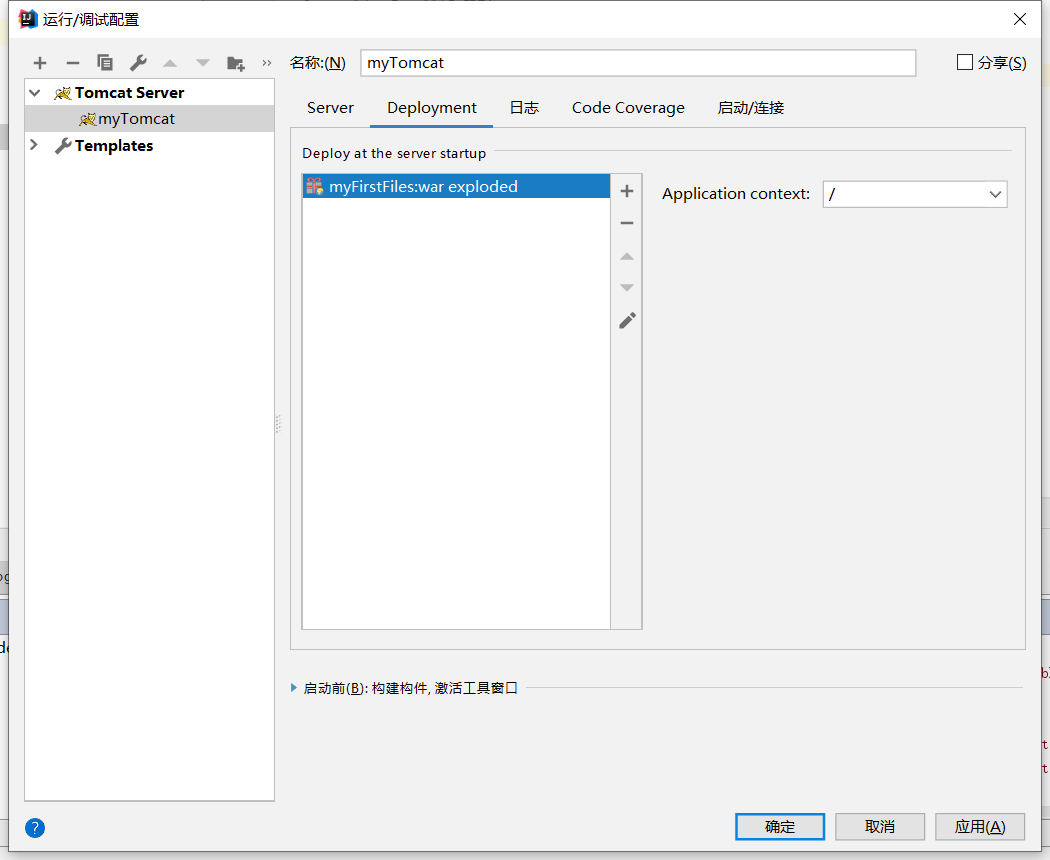Open the Code Coverage tab
The image size is (1050, 860).
(628, 108)
